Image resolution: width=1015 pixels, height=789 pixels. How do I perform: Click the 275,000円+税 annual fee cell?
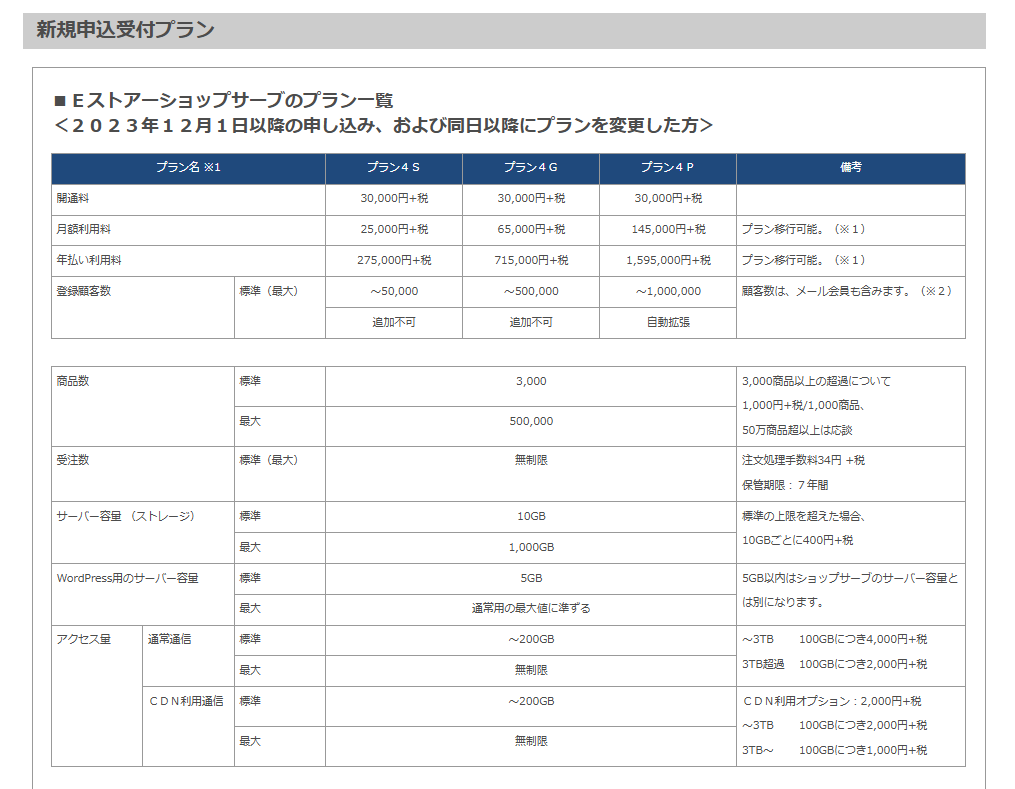coord(394,260)
